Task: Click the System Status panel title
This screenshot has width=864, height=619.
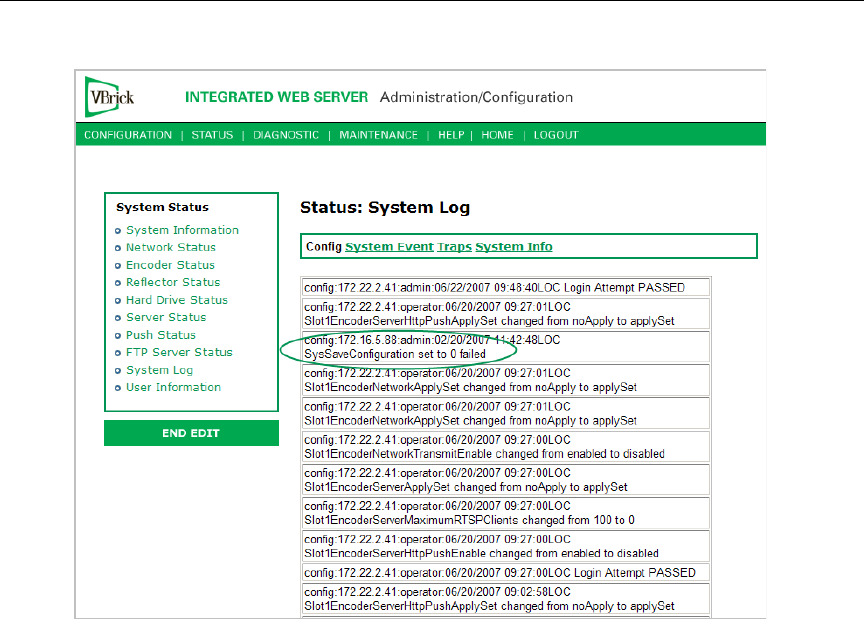Action: (163, 207)
